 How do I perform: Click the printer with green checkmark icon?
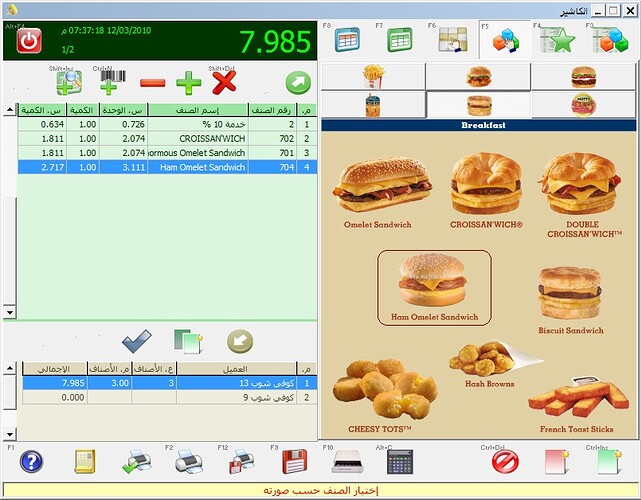[137, 462]
